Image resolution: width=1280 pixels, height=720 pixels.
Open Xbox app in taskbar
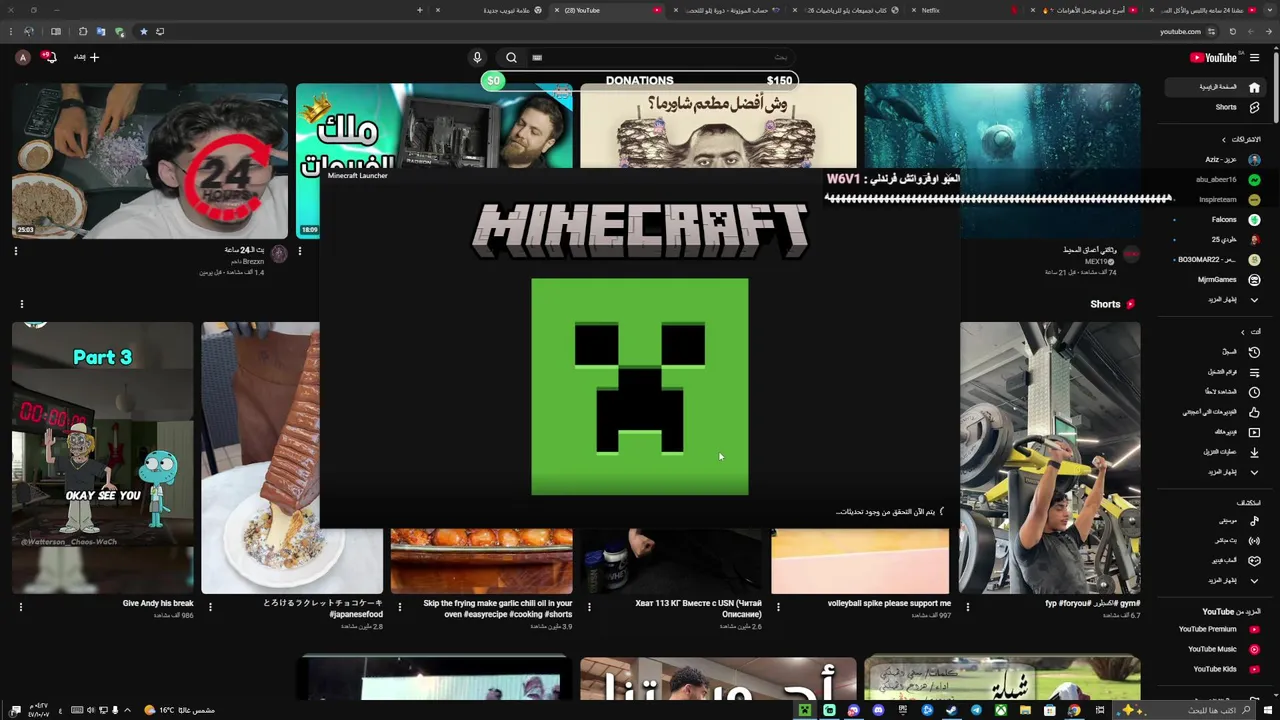click(x=1000, y=710)
